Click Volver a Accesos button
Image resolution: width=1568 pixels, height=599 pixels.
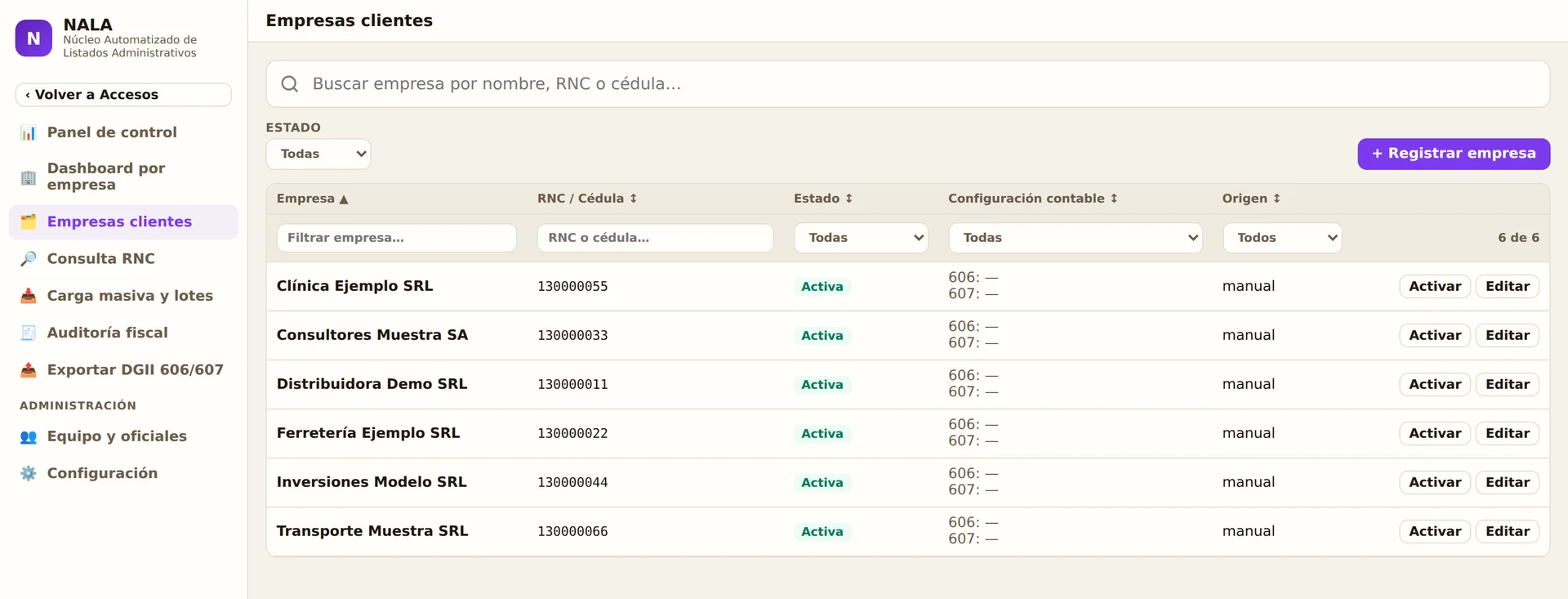point(123,95)
